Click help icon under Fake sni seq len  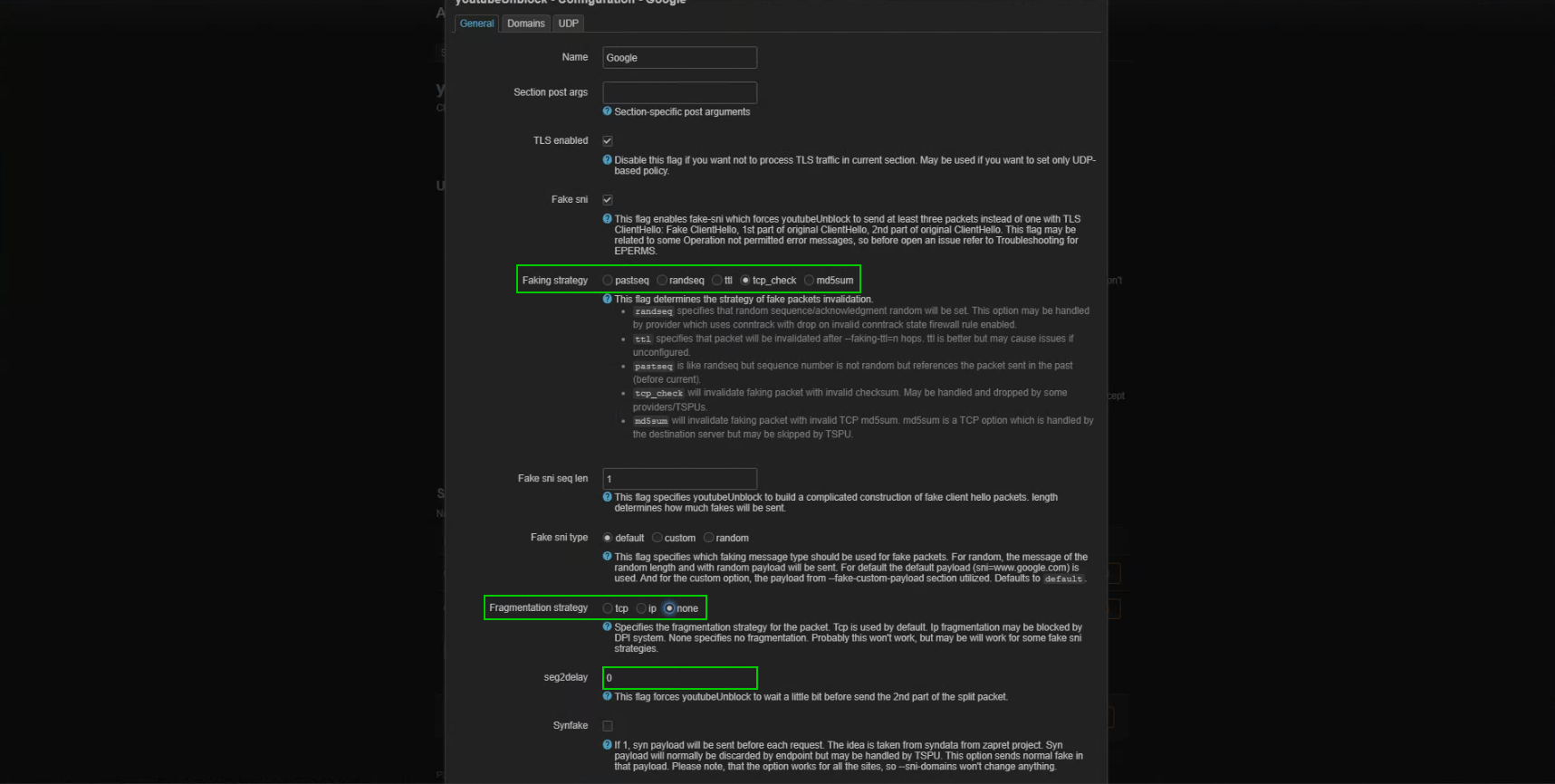[608, 497]
